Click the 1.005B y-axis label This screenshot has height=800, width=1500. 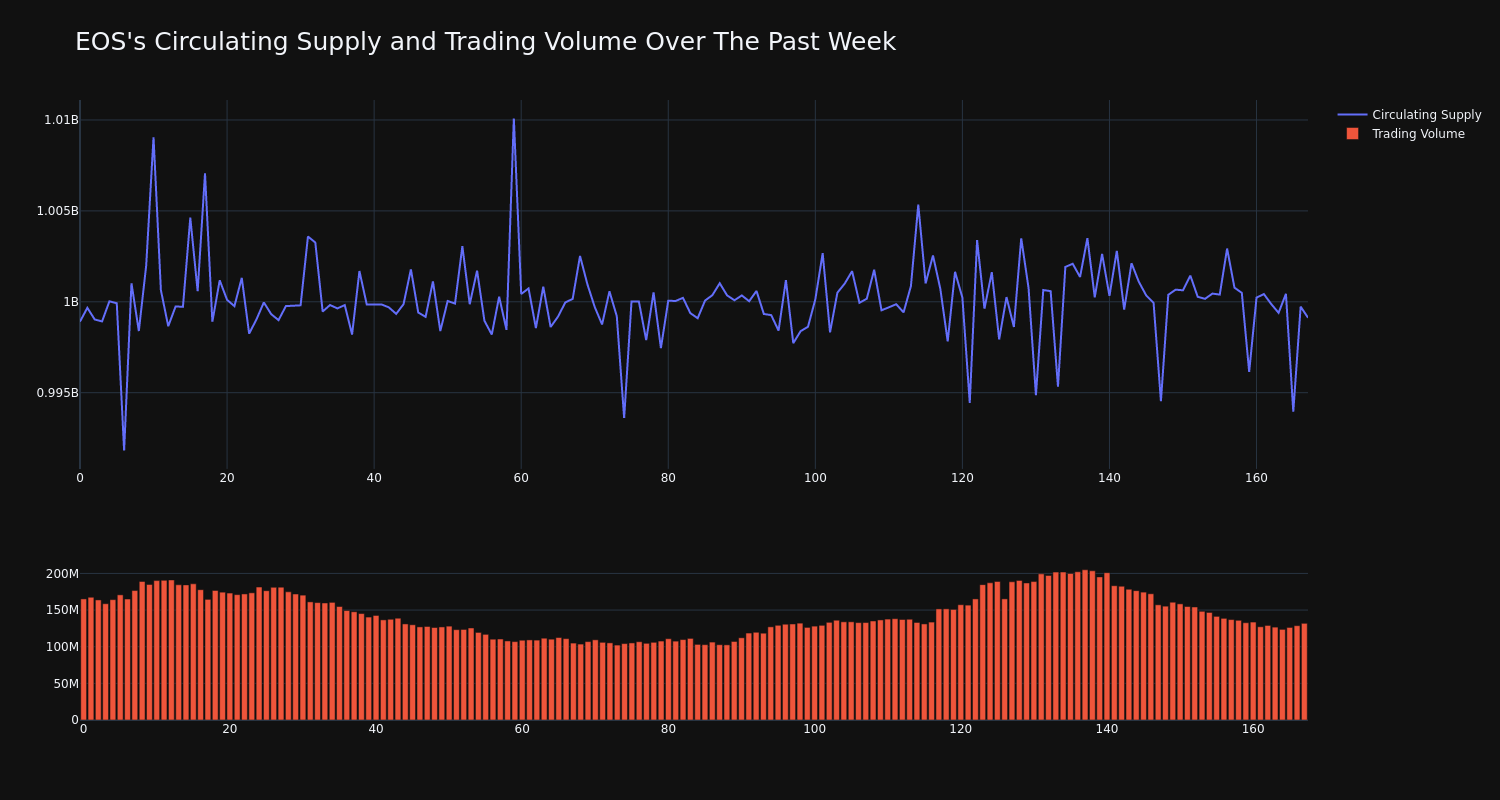coord(57,211)
